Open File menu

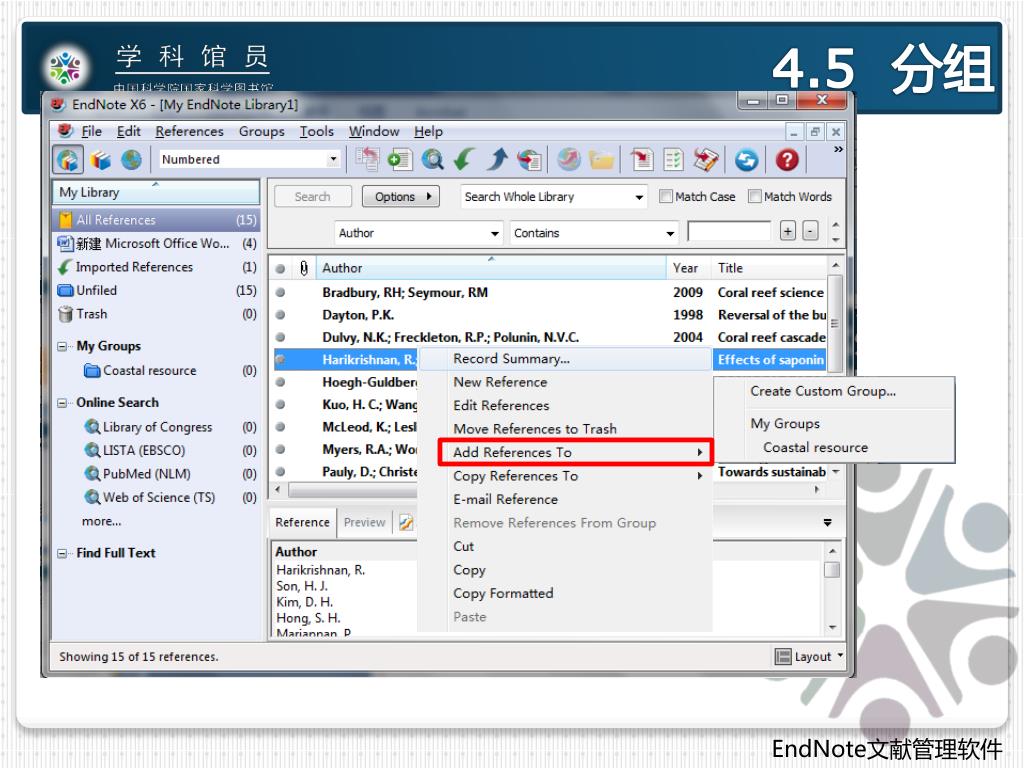(91, 131)
